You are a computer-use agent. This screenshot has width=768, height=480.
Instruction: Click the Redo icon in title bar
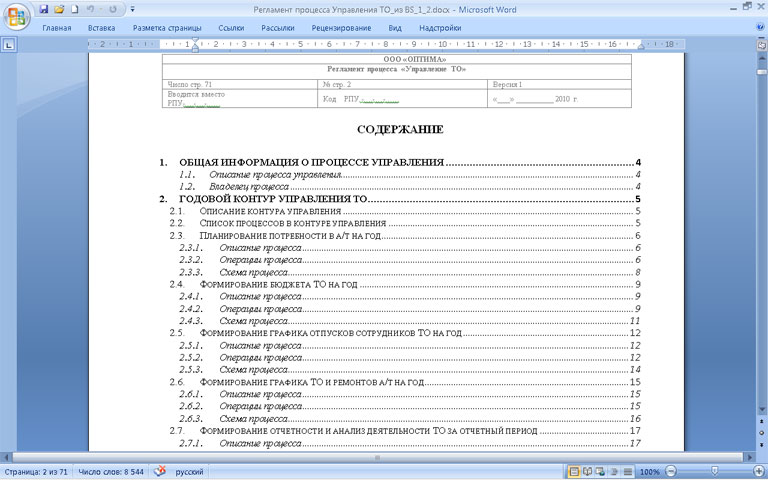coord(112,9)
